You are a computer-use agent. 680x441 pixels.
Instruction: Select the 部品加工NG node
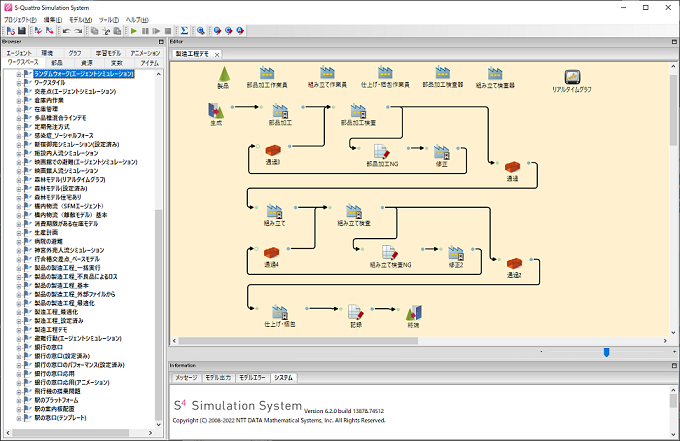pyautogui.click(x=381, y=151)
